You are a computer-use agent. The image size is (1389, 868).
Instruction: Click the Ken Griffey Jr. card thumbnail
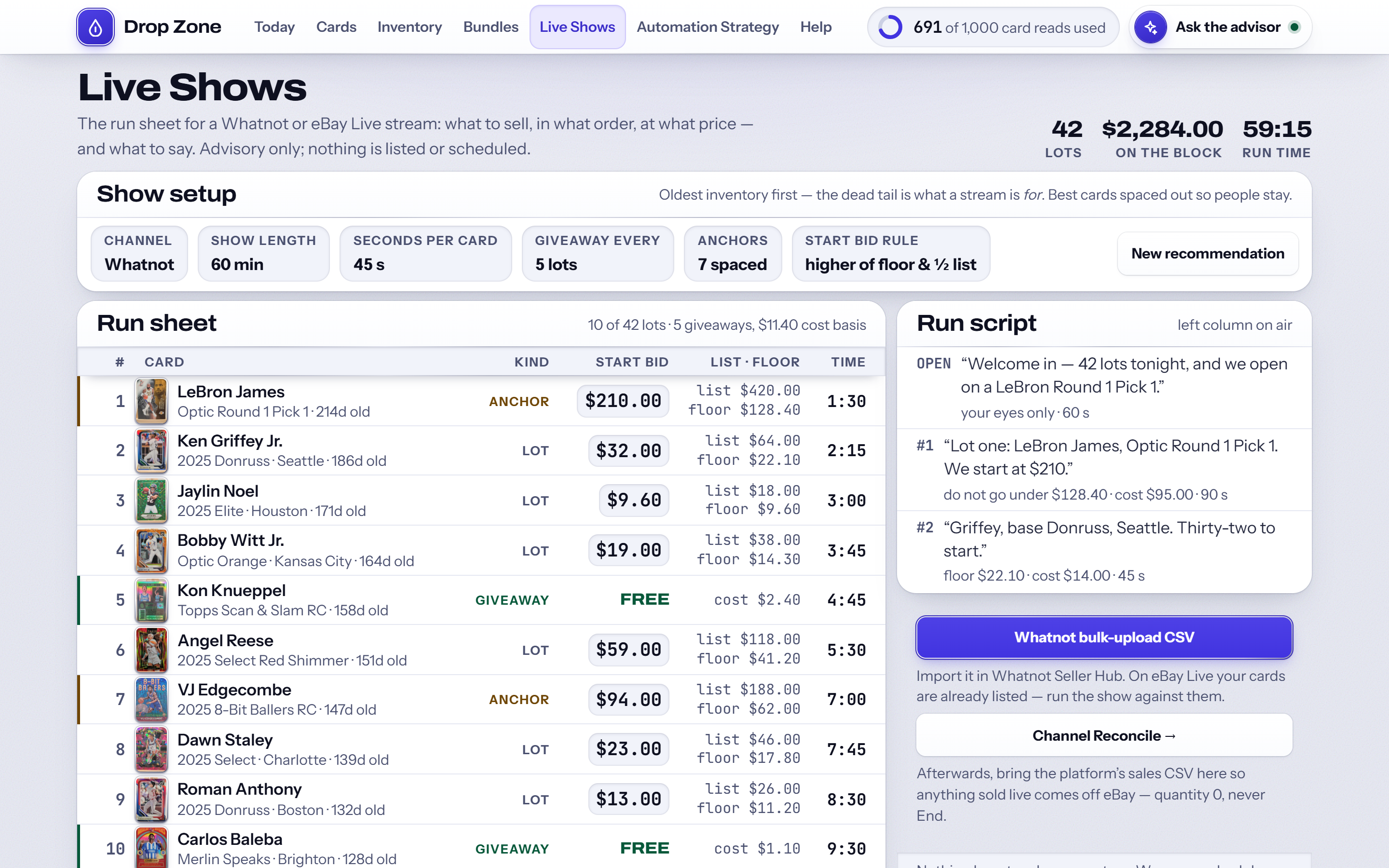(151, 451)
